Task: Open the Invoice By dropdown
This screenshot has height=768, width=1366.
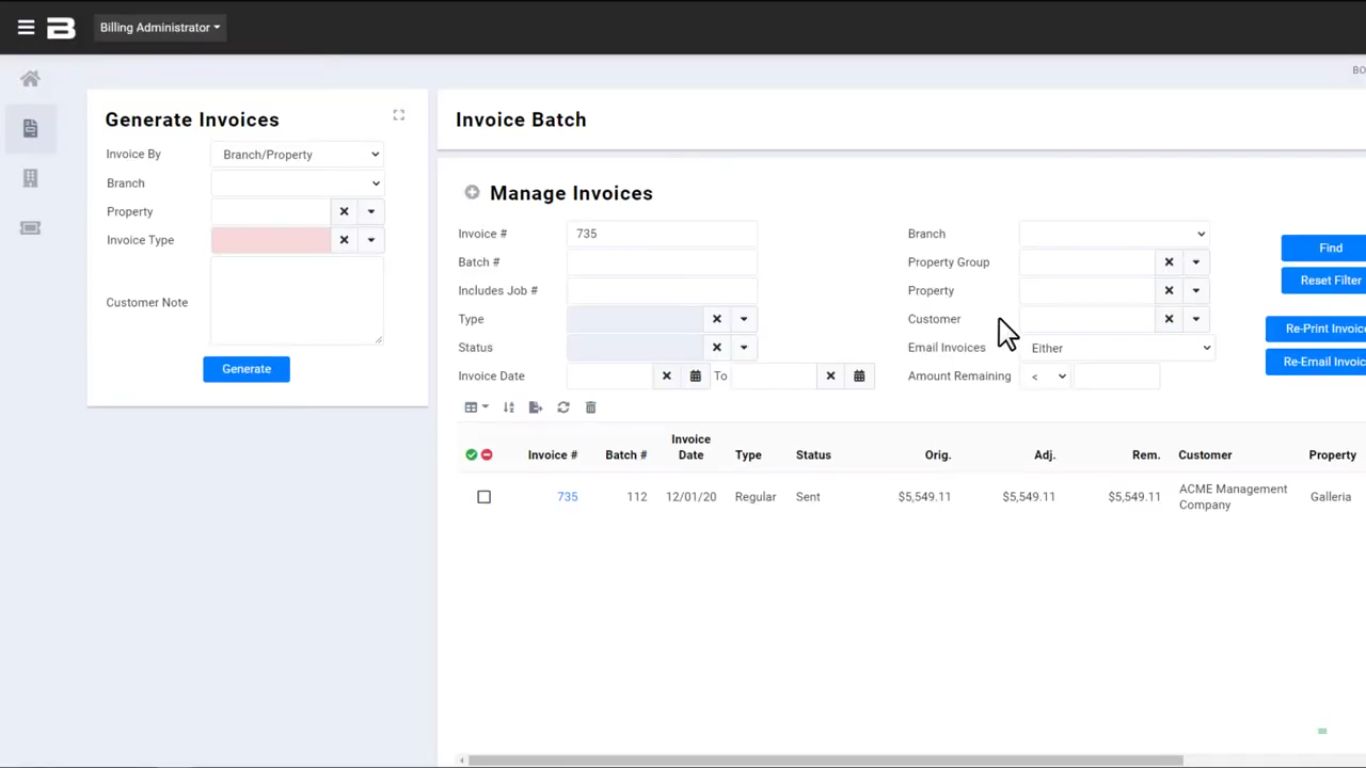Action: coord(297,155)
